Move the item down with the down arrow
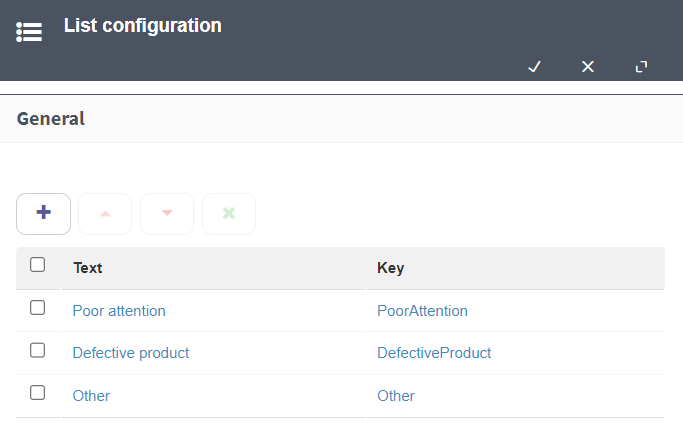The width and height of the screenshot is (683, 427). pyautogui.click(x=167, y=214)
